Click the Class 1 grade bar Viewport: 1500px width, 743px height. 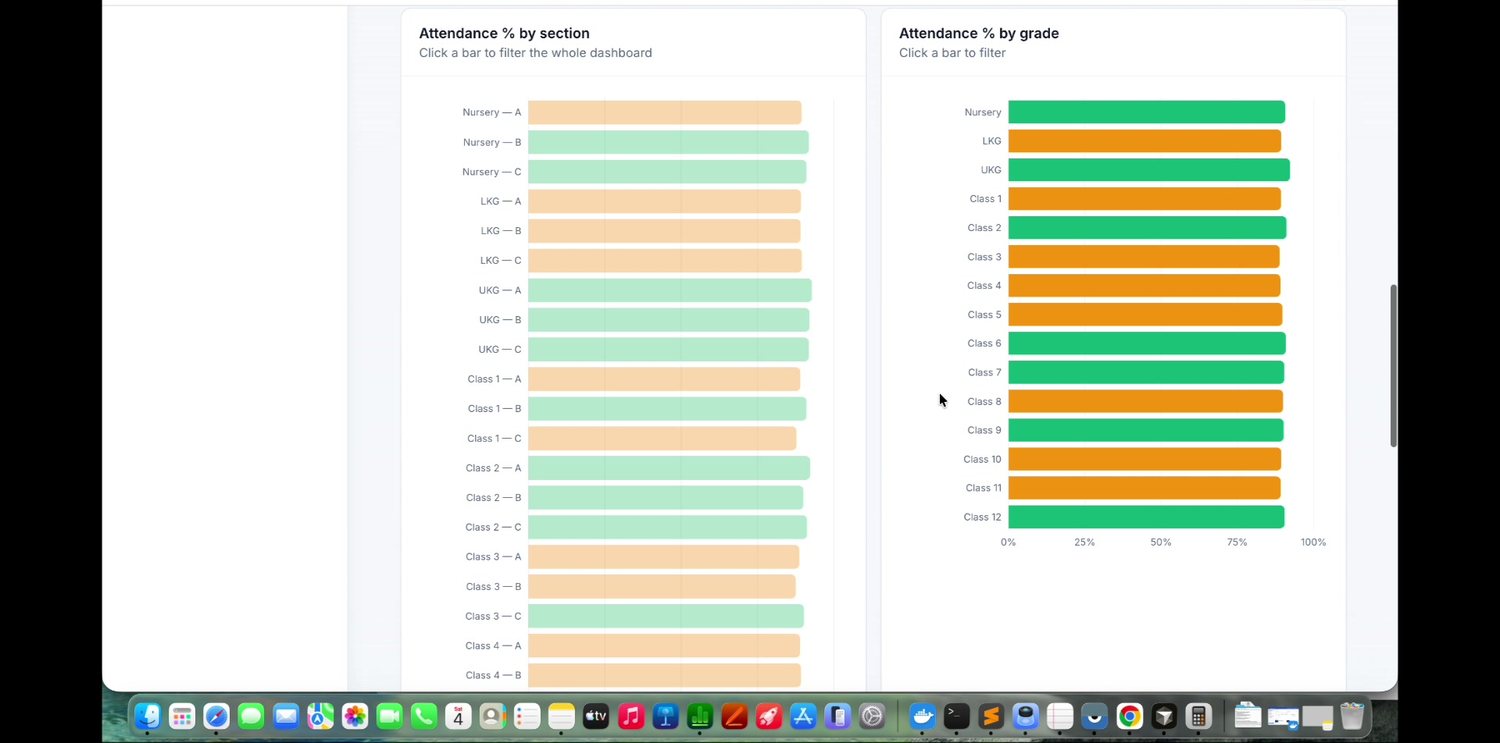tap(1144, 199)
